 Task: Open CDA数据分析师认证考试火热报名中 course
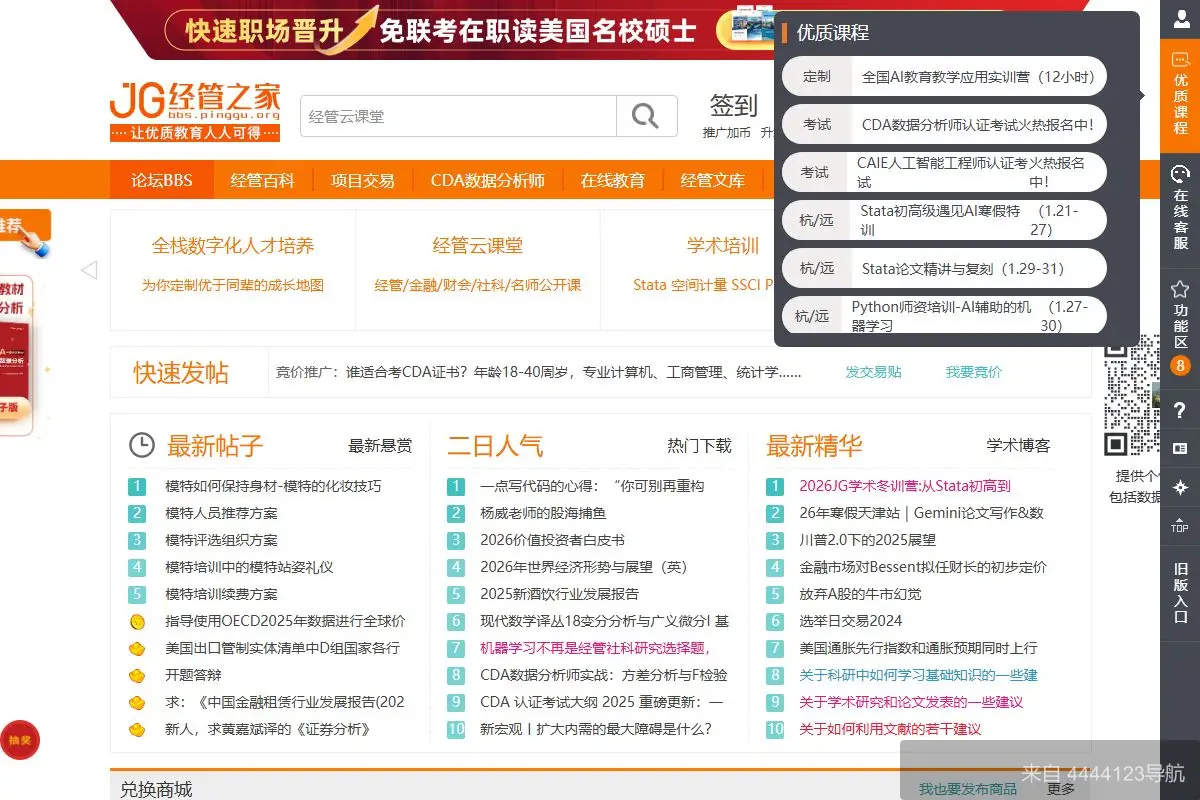(x=944, y=125)
